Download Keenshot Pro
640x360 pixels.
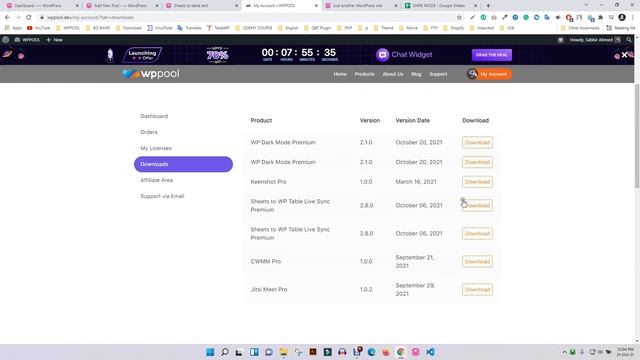click(477, 182)
